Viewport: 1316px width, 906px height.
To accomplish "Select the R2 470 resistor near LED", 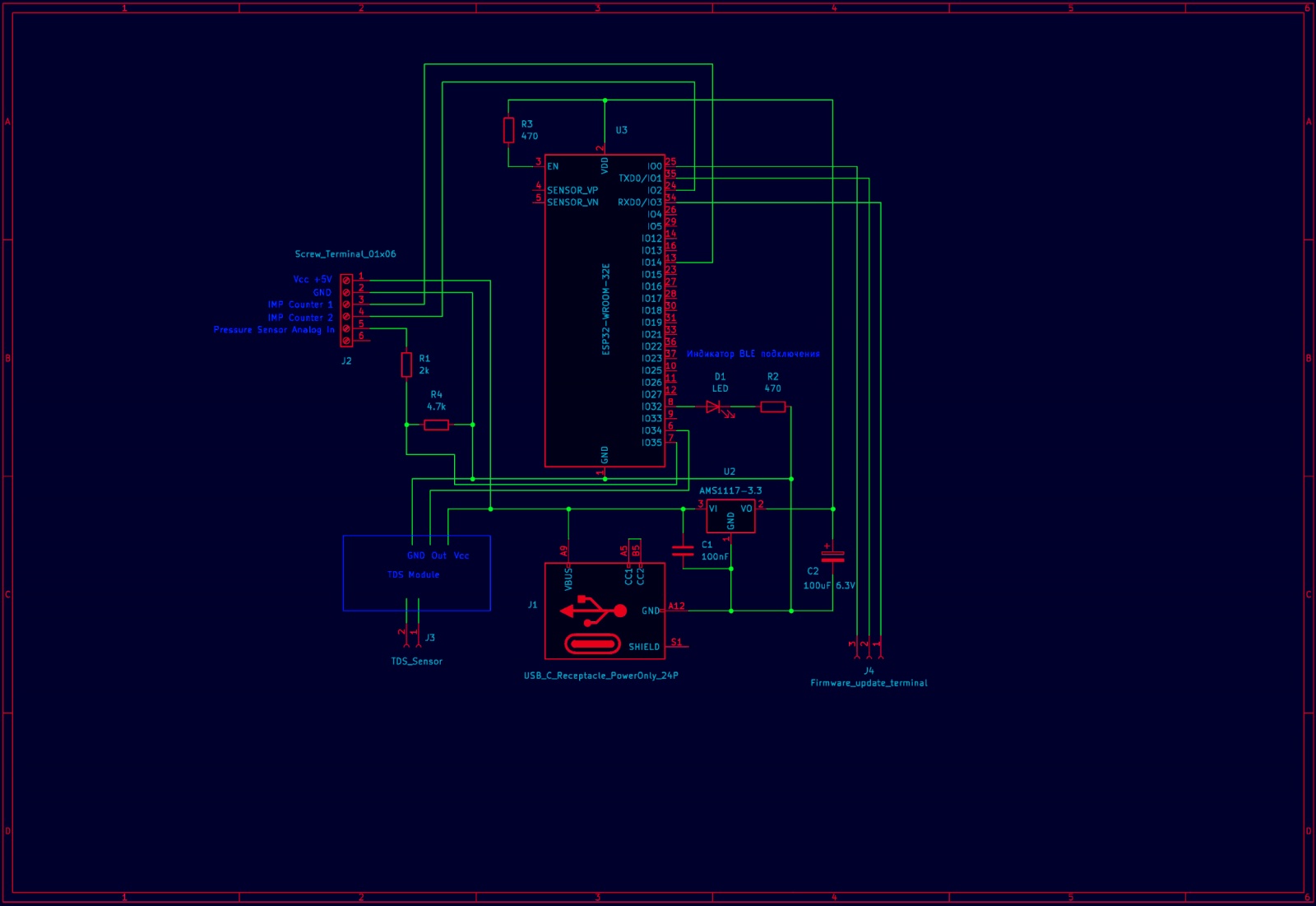I will tap(773, 407).
